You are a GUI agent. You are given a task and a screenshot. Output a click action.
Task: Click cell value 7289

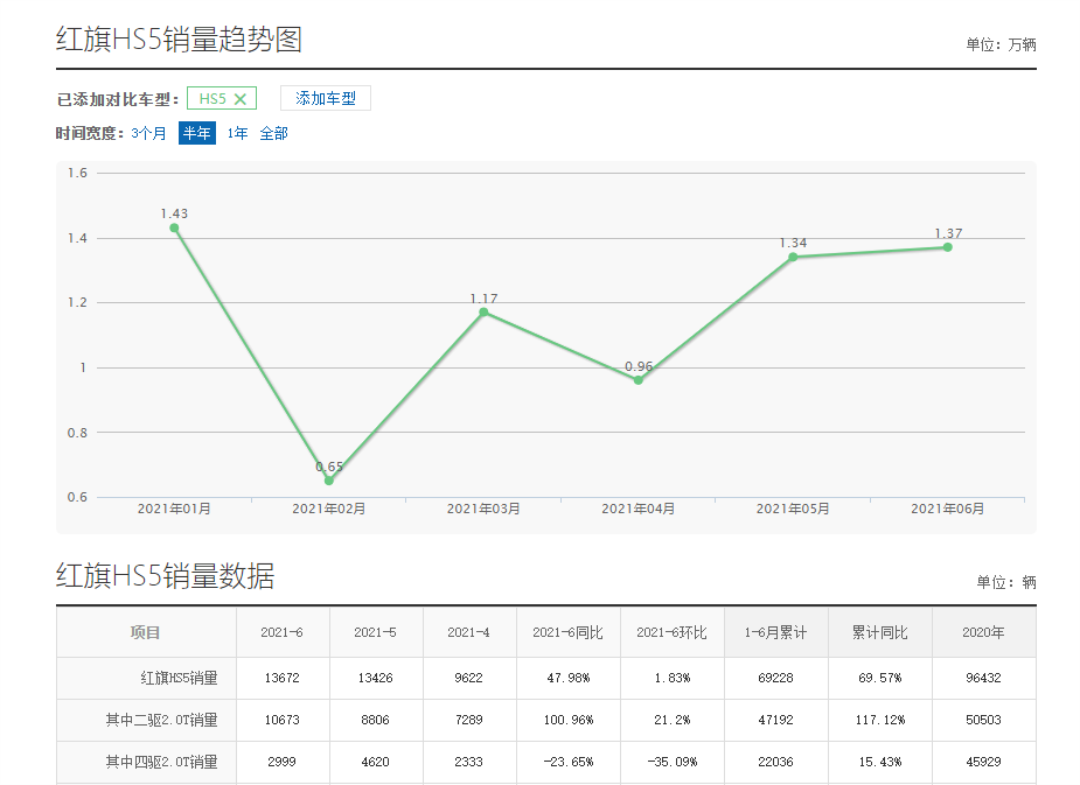click(468, 720)
